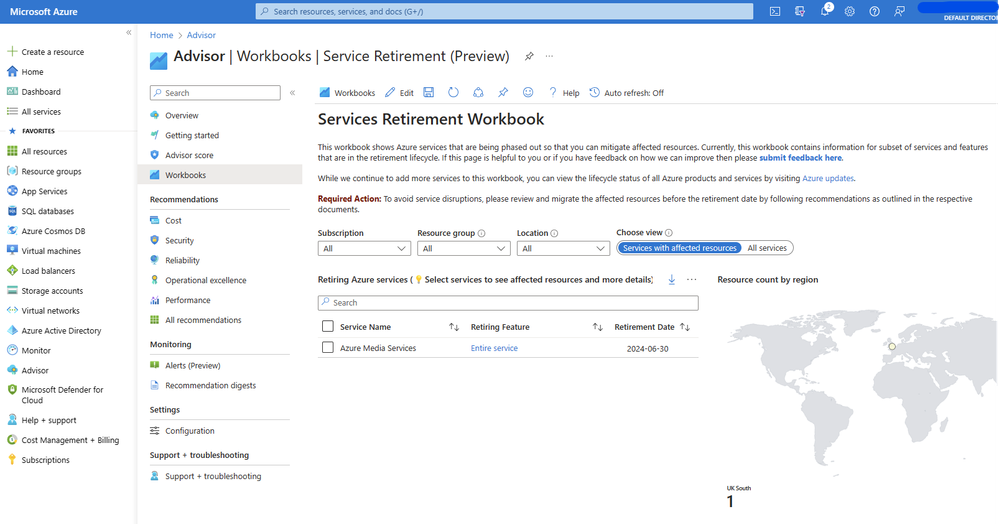
Task: Open Cloud Shell from the top bar
Action: [775, 11]
